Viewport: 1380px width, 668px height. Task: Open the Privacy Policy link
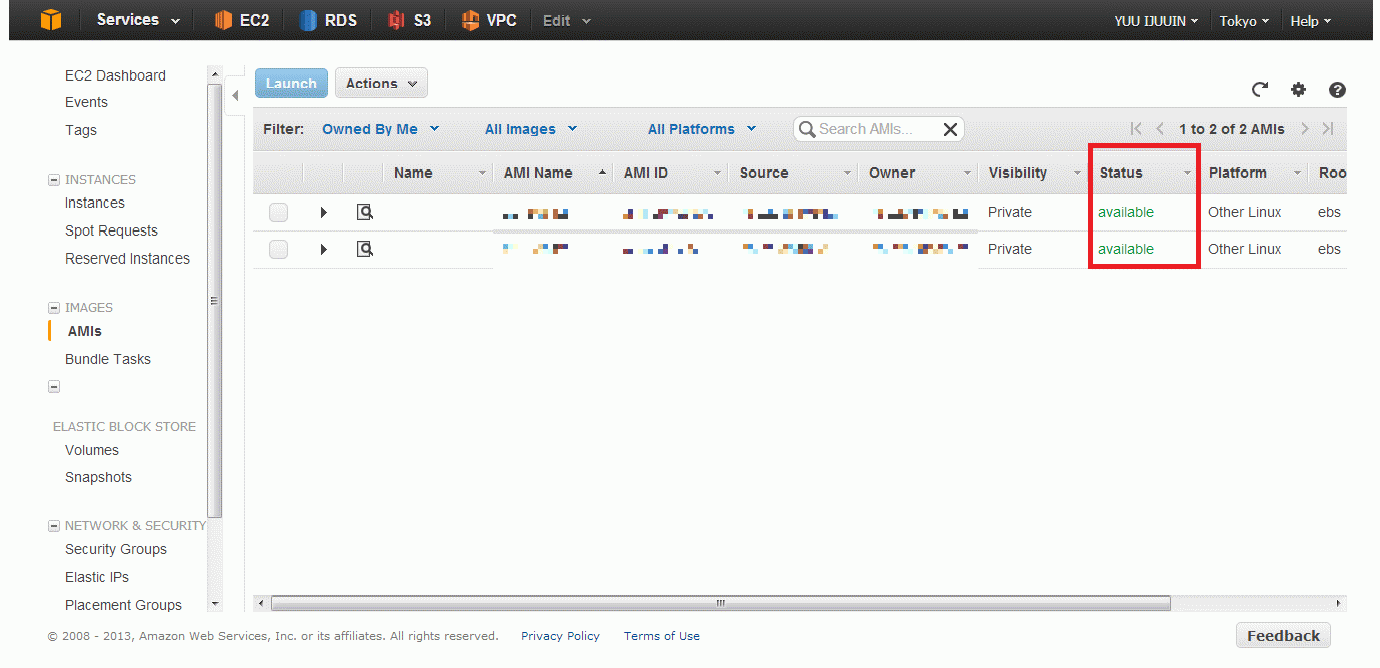pos(560,636)
